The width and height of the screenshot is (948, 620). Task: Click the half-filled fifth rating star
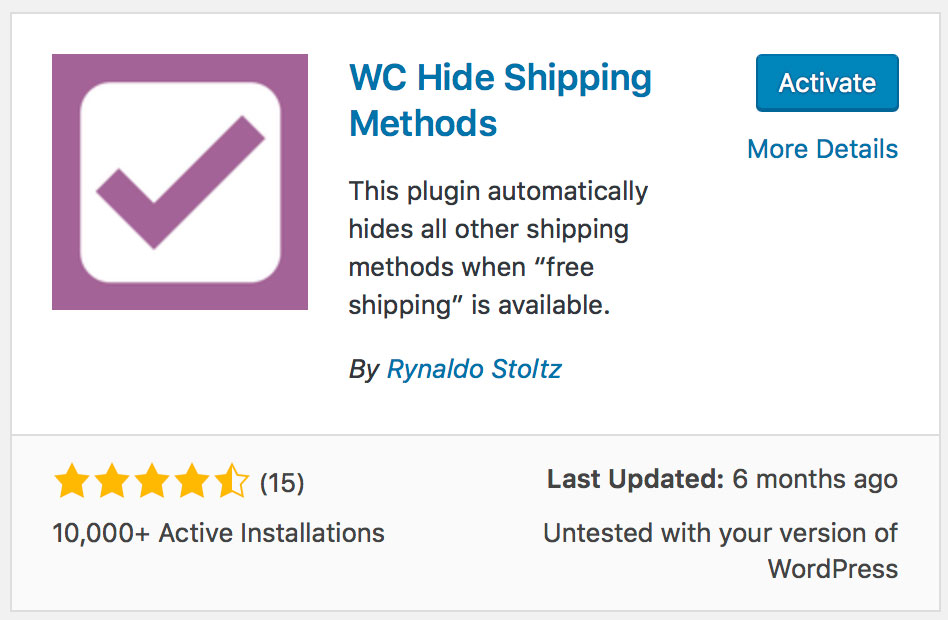(x=231, y=482)
